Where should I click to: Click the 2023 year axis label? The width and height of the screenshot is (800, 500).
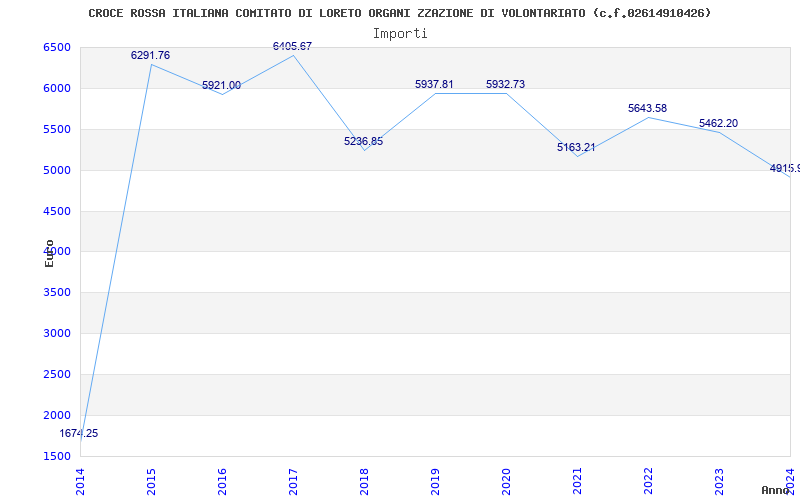click(719, 481)
